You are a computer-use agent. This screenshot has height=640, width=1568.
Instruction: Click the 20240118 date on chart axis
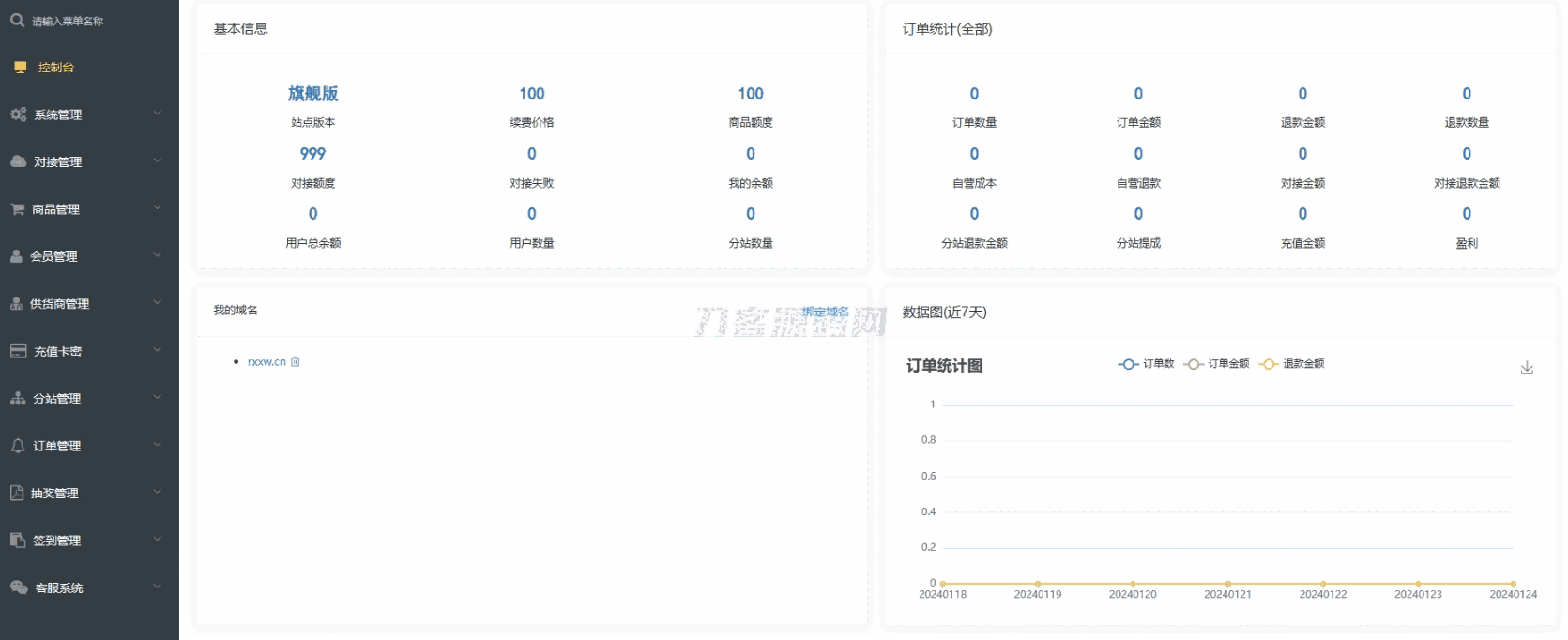pyautogui.click(x=942, y=594)
